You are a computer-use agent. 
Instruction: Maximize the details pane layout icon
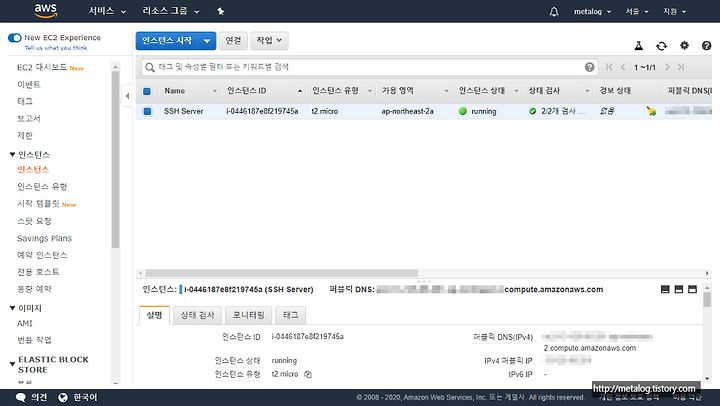(x=692, y=289)
